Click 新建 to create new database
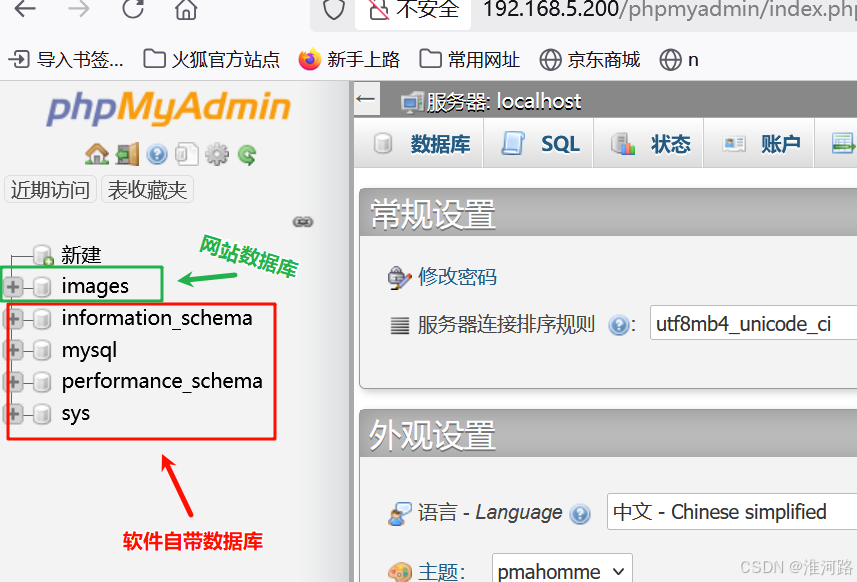This screenshot has width=857, height=582. pos(81,255)
